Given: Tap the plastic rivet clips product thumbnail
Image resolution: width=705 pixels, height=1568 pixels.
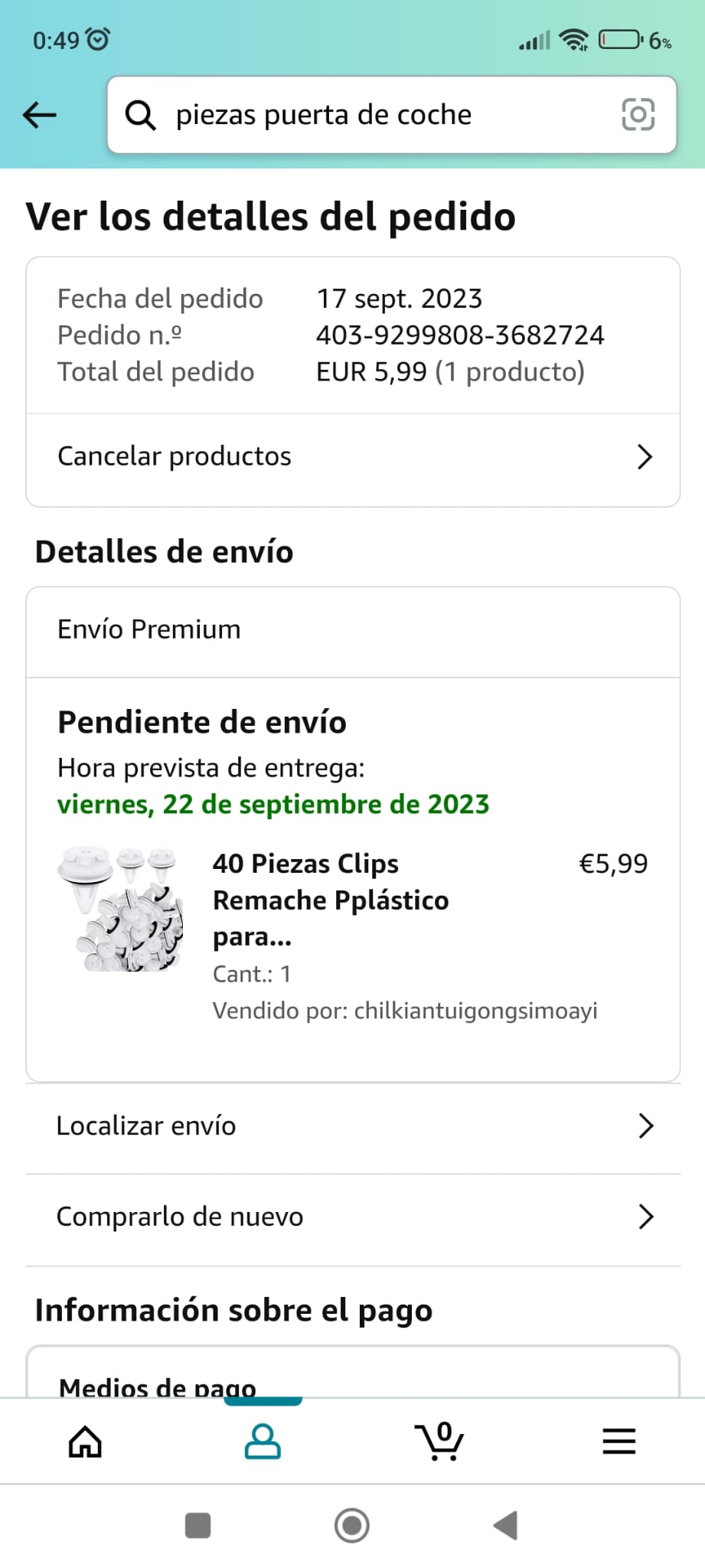Looking at the screenshot, I should [x=121, y=909].
